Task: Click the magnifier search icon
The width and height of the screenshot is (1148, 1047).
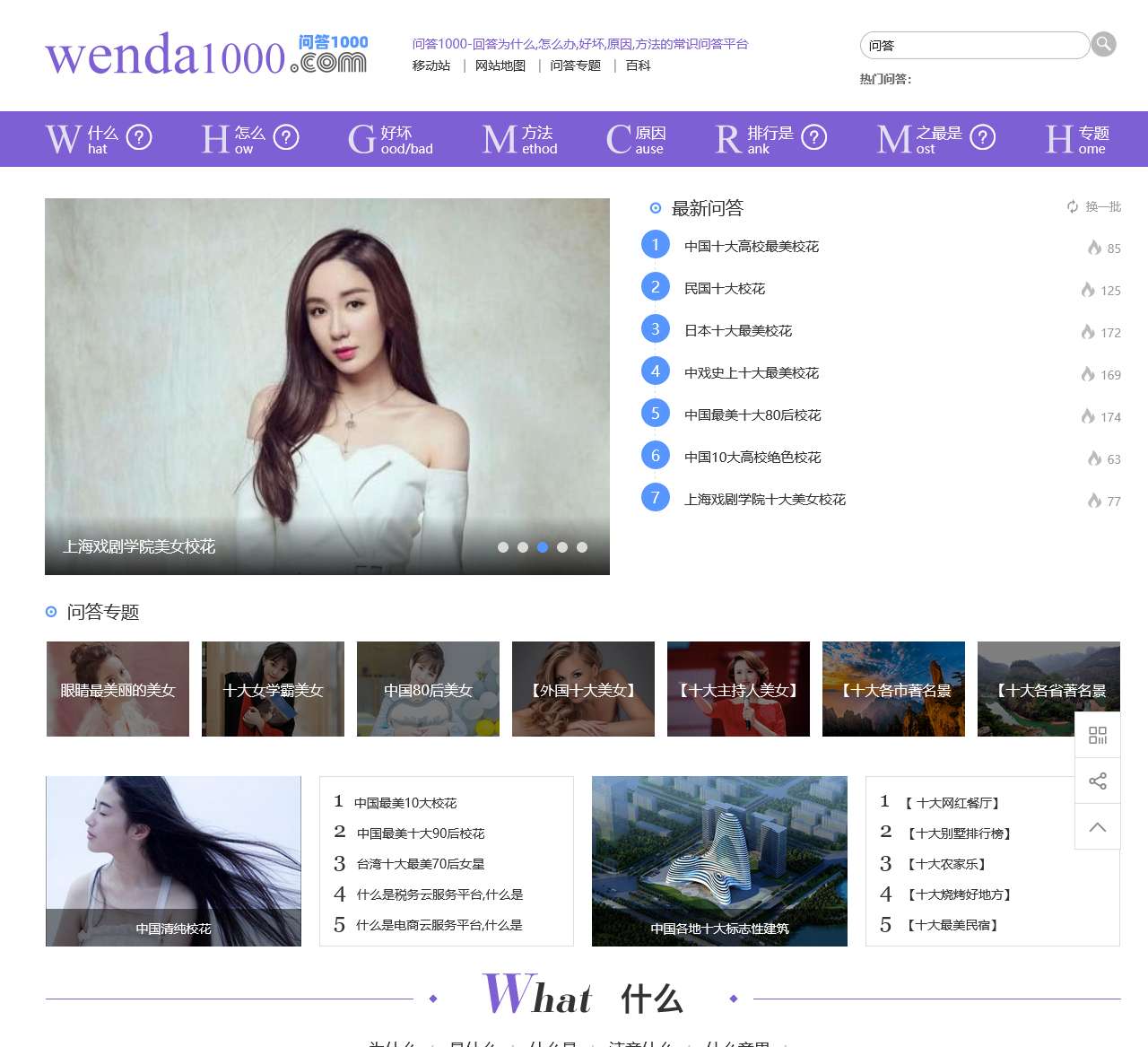Action: coord(1103,44)
